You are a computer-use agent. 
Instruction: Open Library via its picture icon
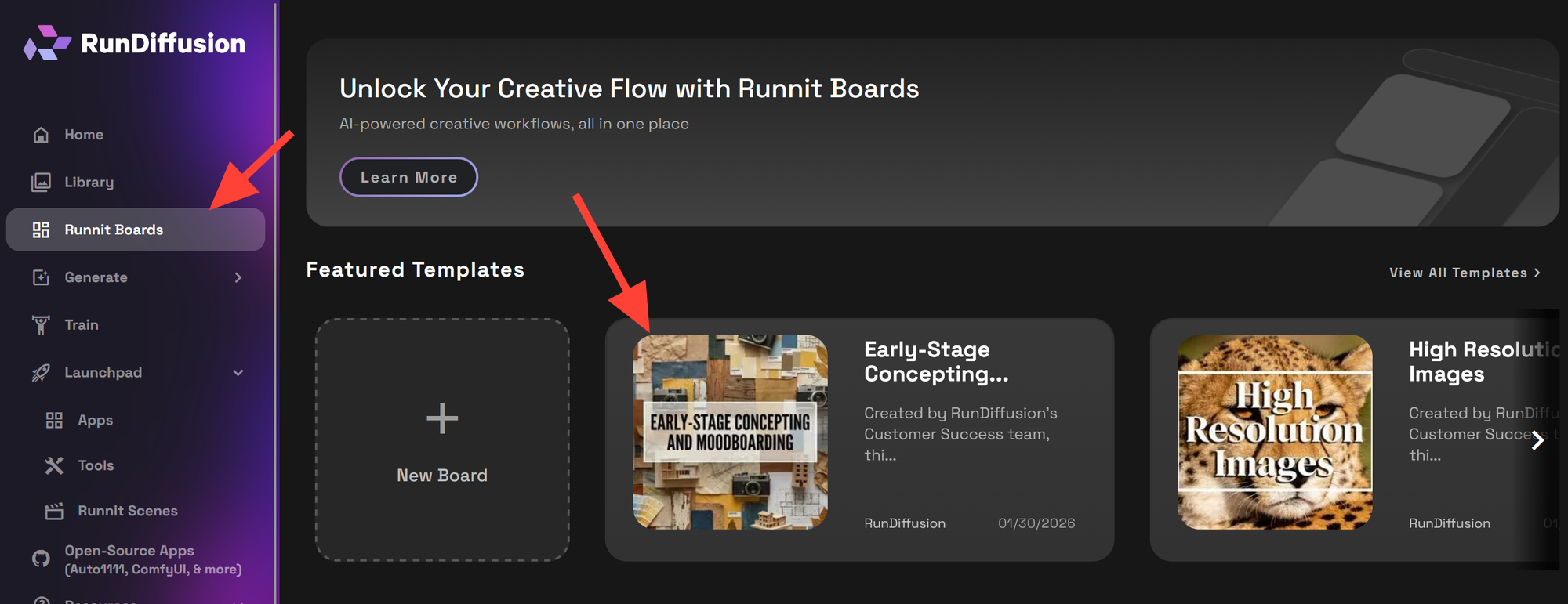41,183
